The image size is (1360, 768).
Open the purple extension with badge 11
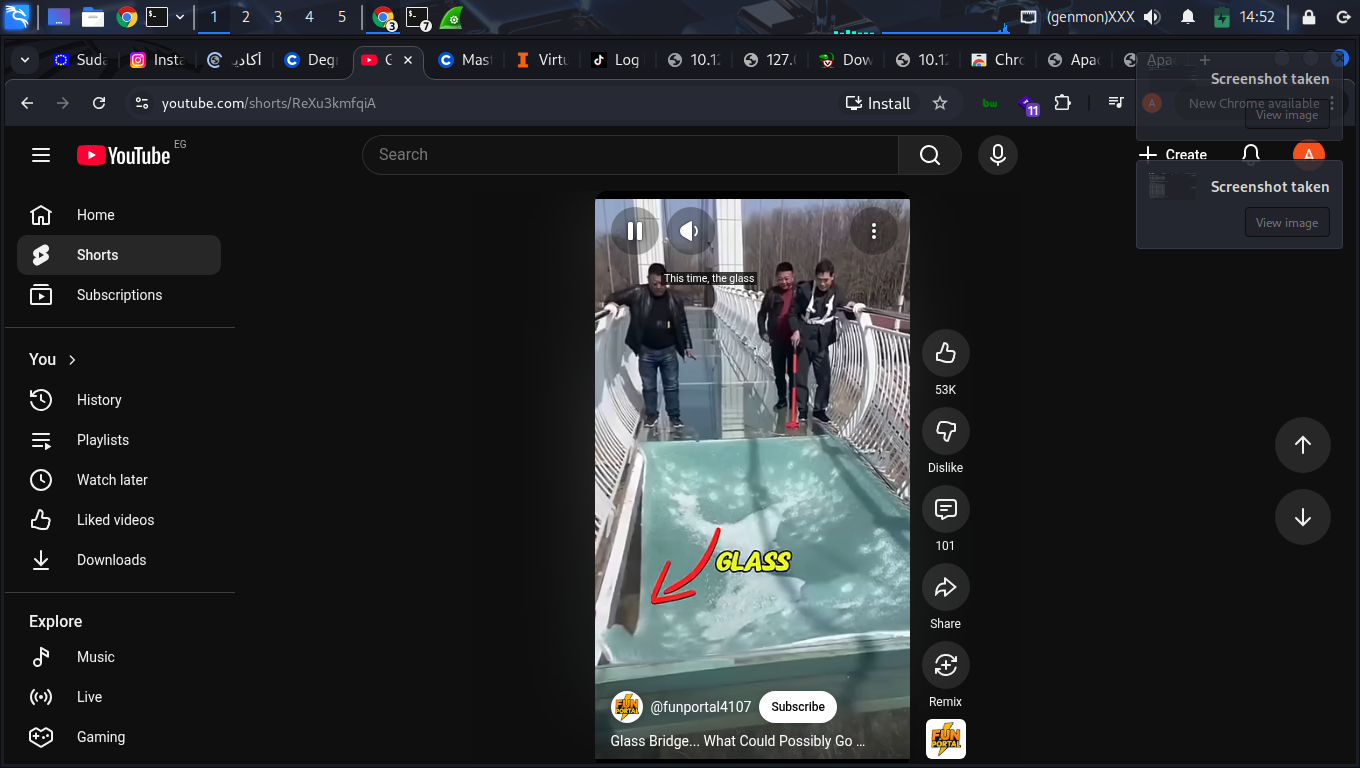tap(1027, 103)
